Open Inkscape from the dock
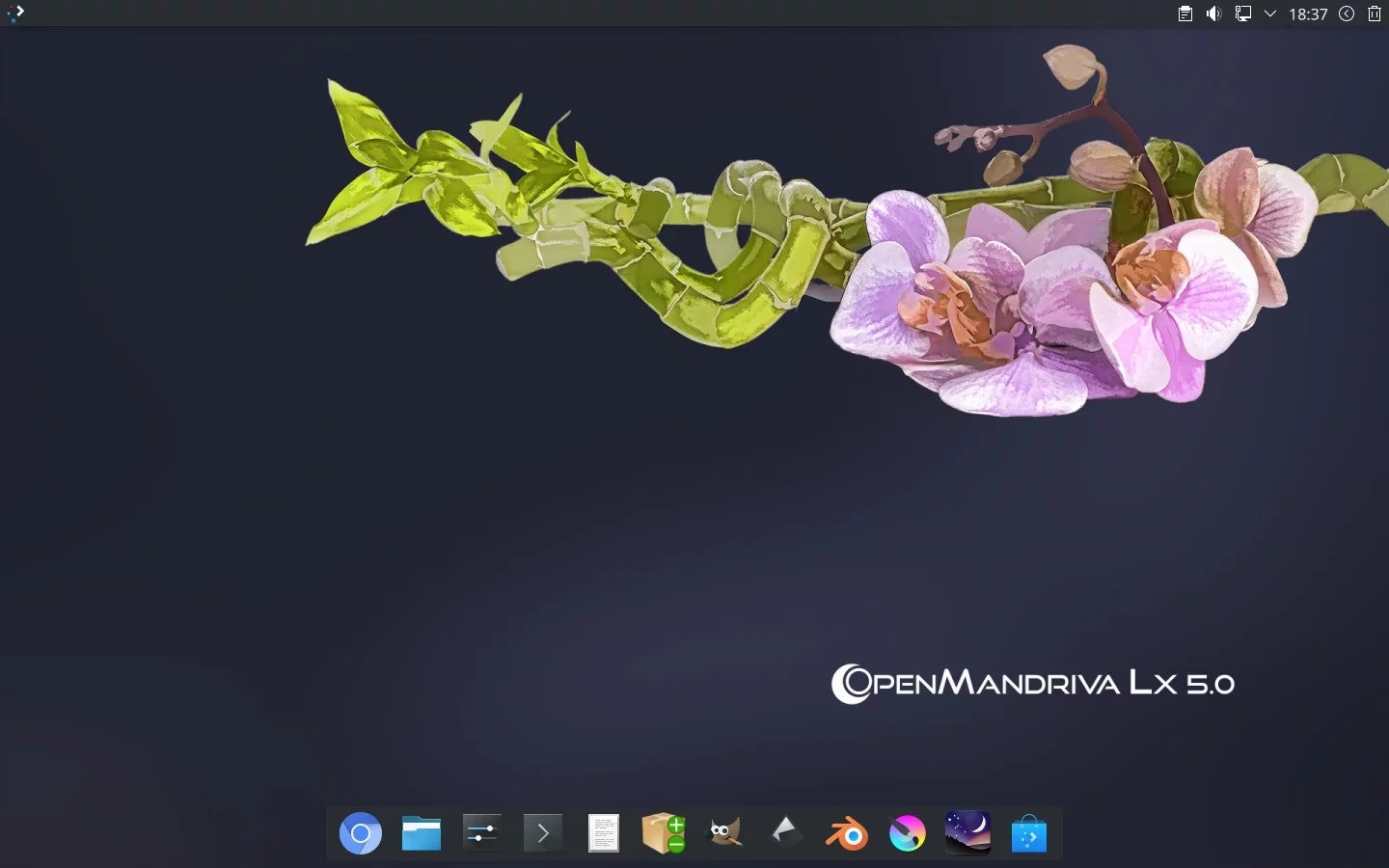Image resolution: width=1389 pixels, height=868 pixels. (x=785, y=832)
